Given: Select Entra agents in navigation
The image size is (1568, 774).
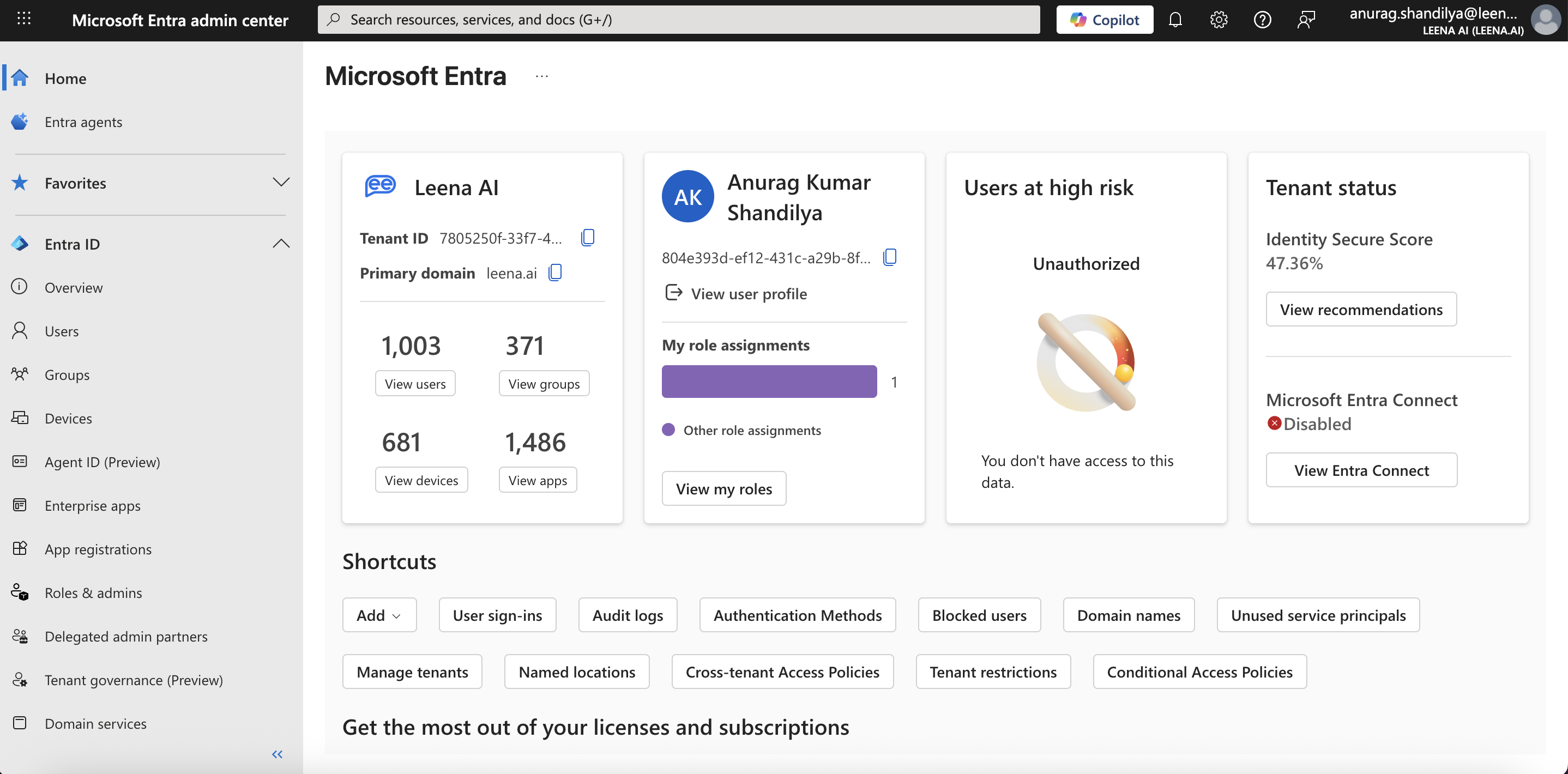Looking at the screenshot, I should tap(83, 122).
